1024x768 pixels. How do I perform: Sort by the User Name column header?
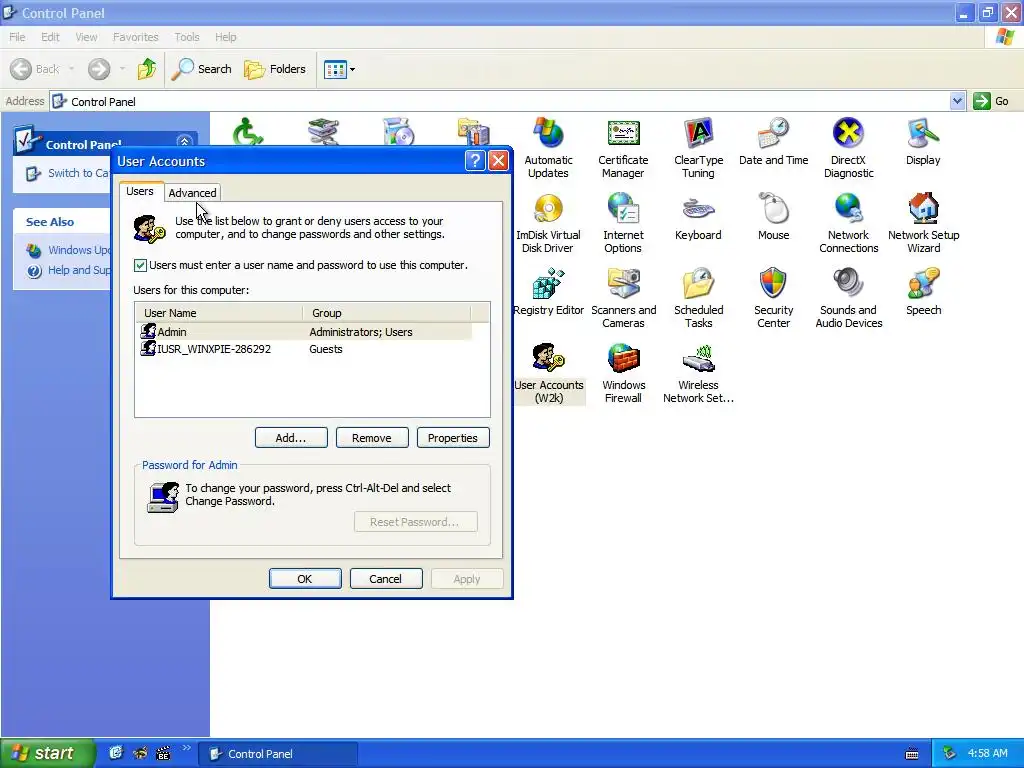click(x=219, y=313)
